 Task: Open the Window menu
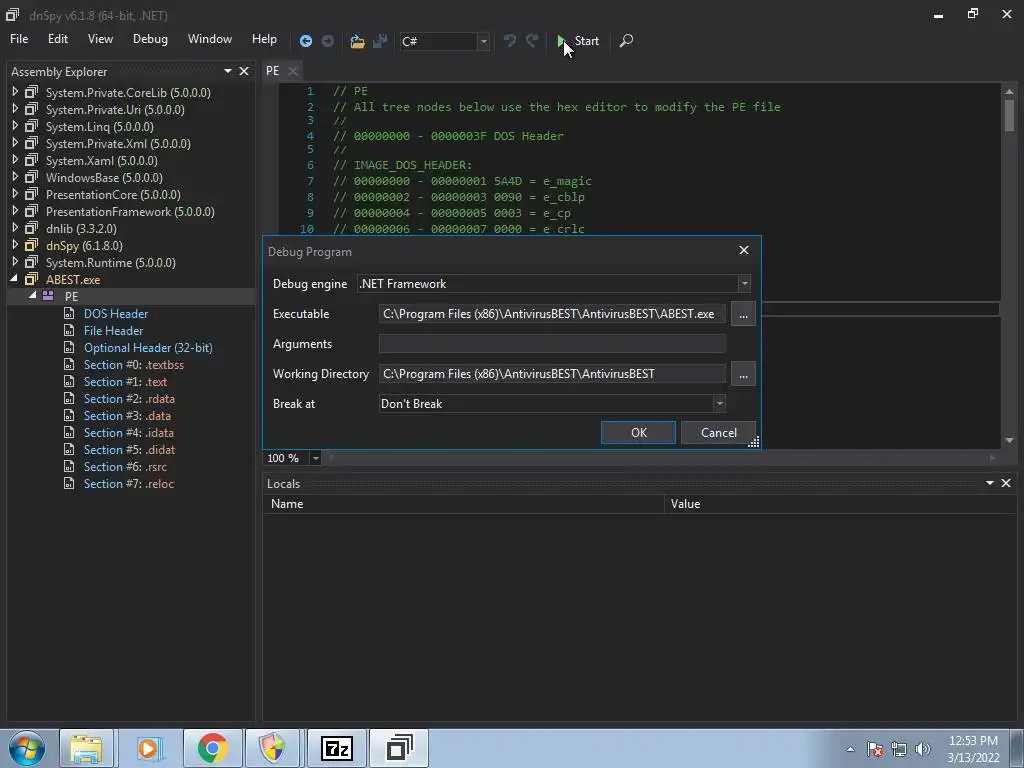click(x=210, y=39)
